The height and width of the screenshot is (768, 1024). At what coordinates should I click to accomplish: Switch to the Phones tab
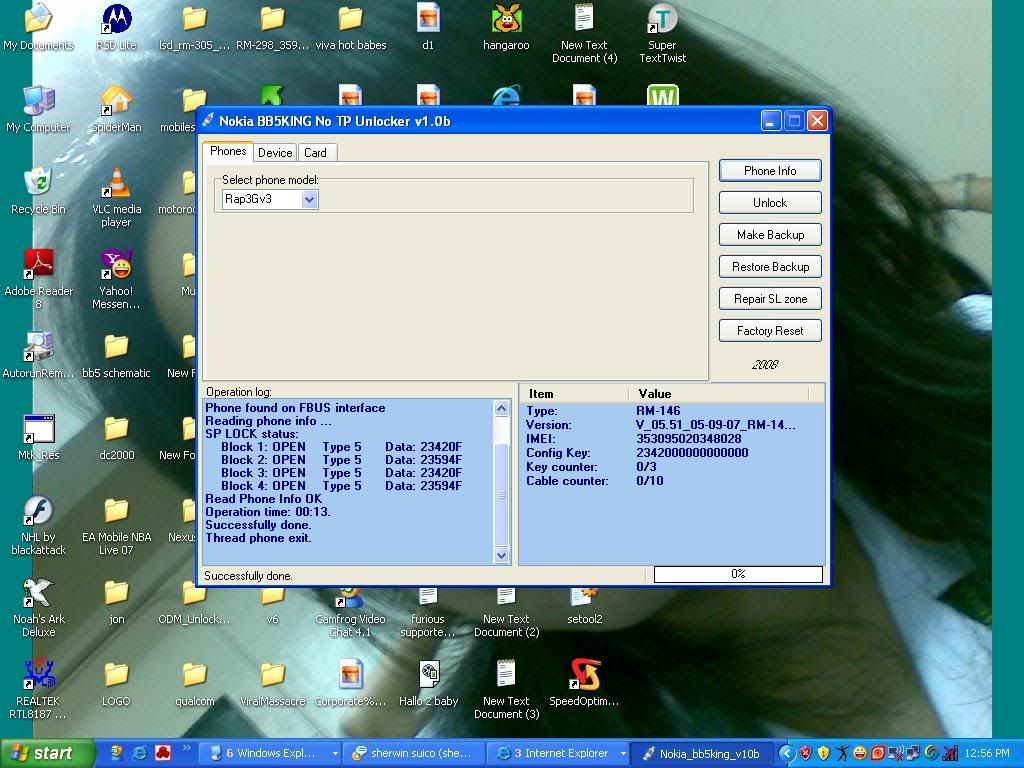(x=228, y=152)
